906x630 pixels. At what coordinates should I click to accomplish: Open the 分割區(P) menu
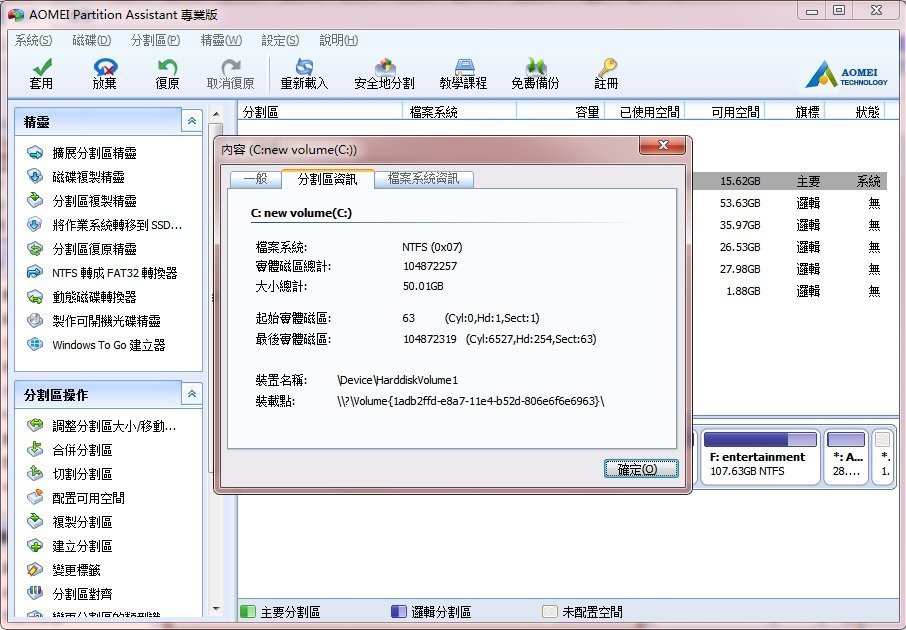(x=155, y=40)
